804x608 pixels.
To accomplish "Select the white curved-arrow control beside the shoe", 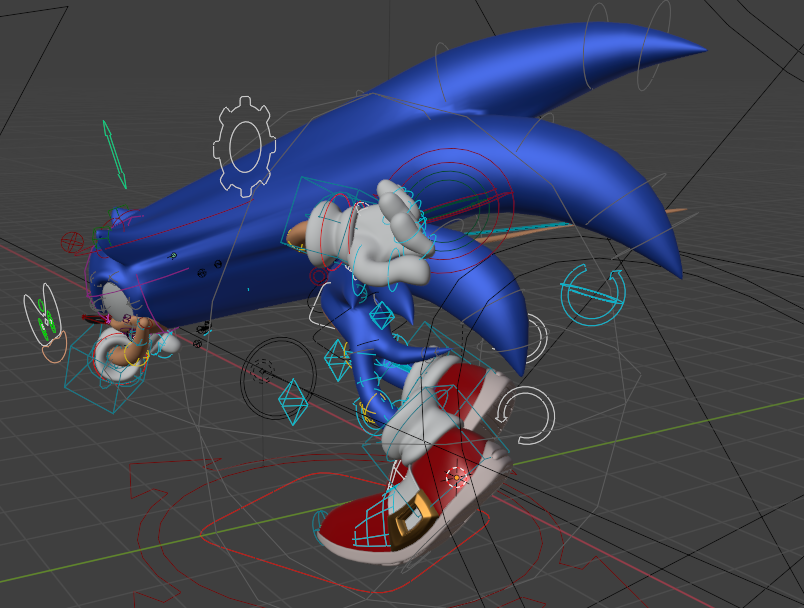I will pyautogui.click(x=526, y=416).
